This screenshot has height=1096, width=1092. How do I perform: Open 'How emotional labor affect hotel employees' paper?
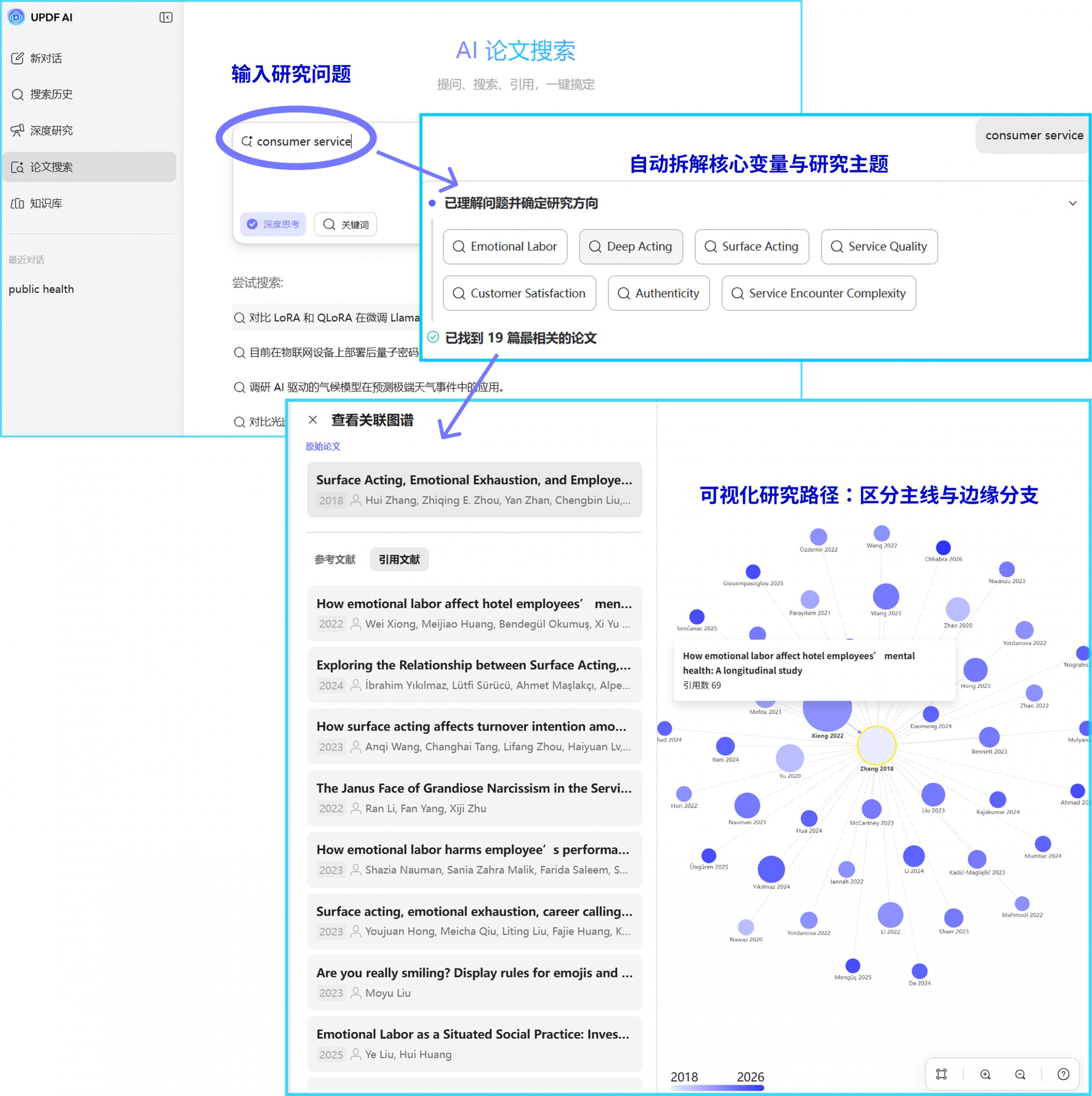474,613
